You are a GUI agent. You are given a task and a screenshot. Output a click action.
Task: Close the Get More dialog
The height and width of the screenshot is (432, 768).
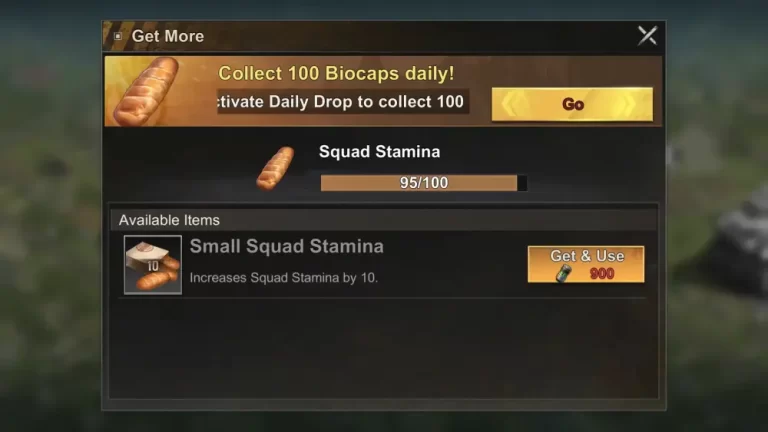(647, 36)
